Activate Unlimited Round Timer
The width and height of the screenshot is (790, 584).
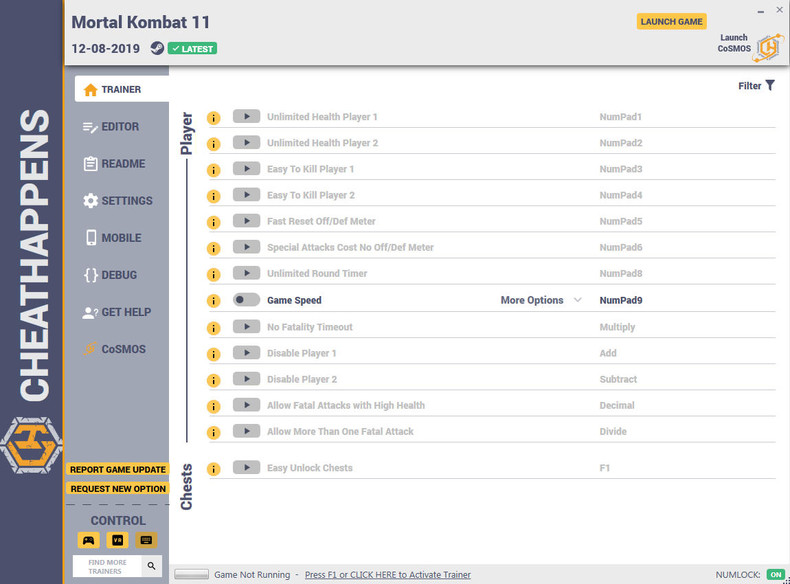pyautogui.click(x=246, y=273)
